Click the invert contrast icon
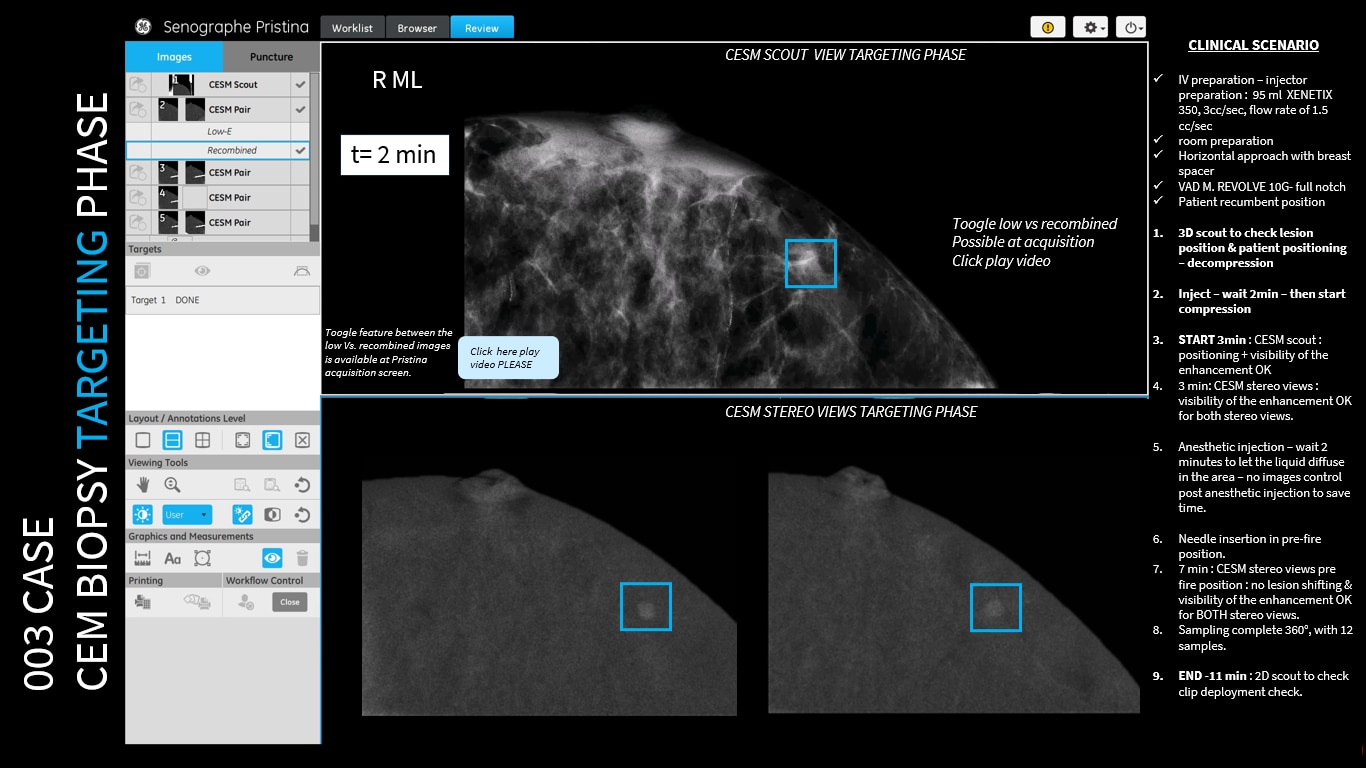 (x=272, y=515)
